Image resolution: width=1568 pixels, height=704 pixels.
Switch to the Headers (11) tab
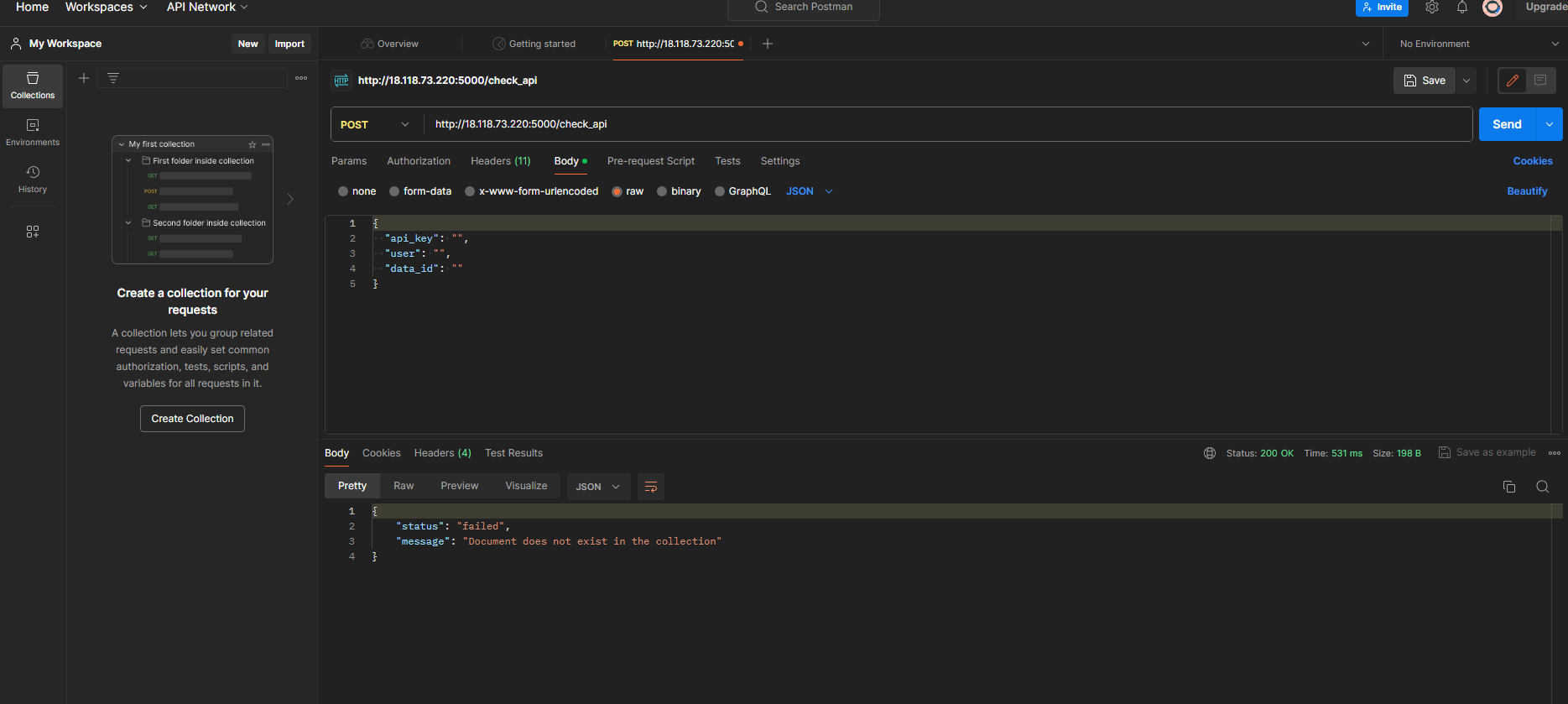pos(501,161)
